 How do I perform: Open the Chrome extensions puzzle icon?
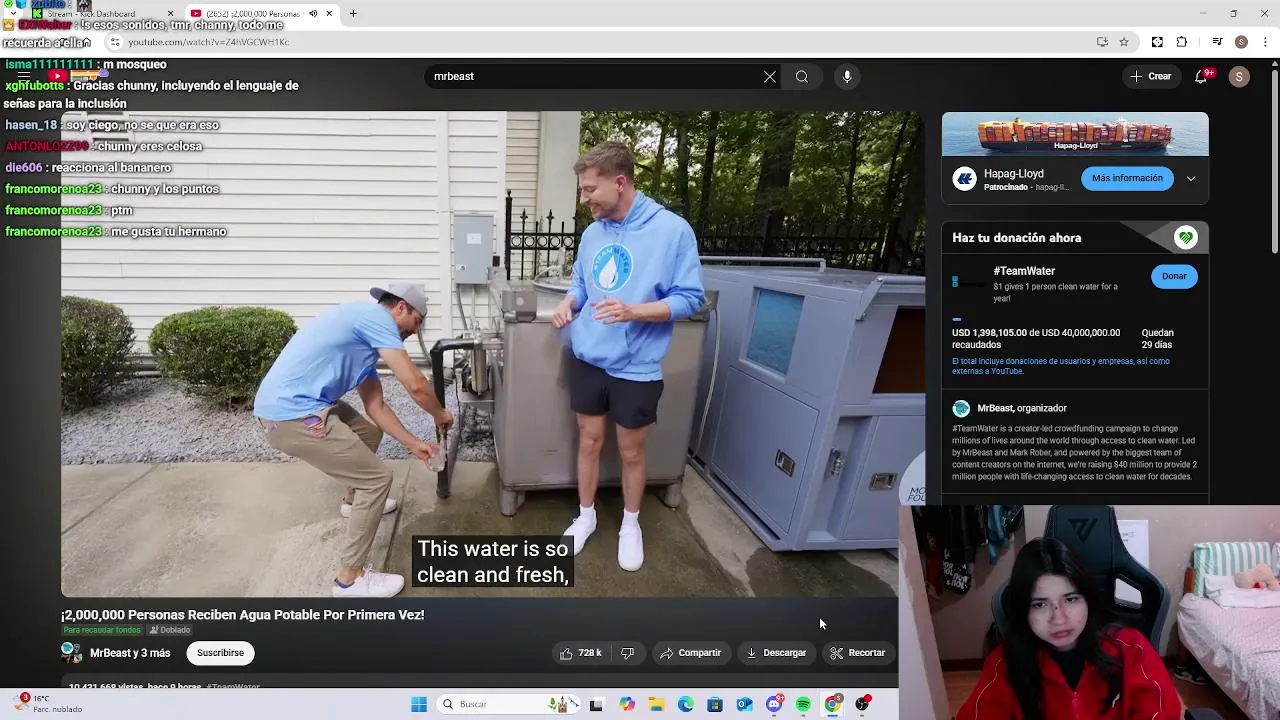1182,42
